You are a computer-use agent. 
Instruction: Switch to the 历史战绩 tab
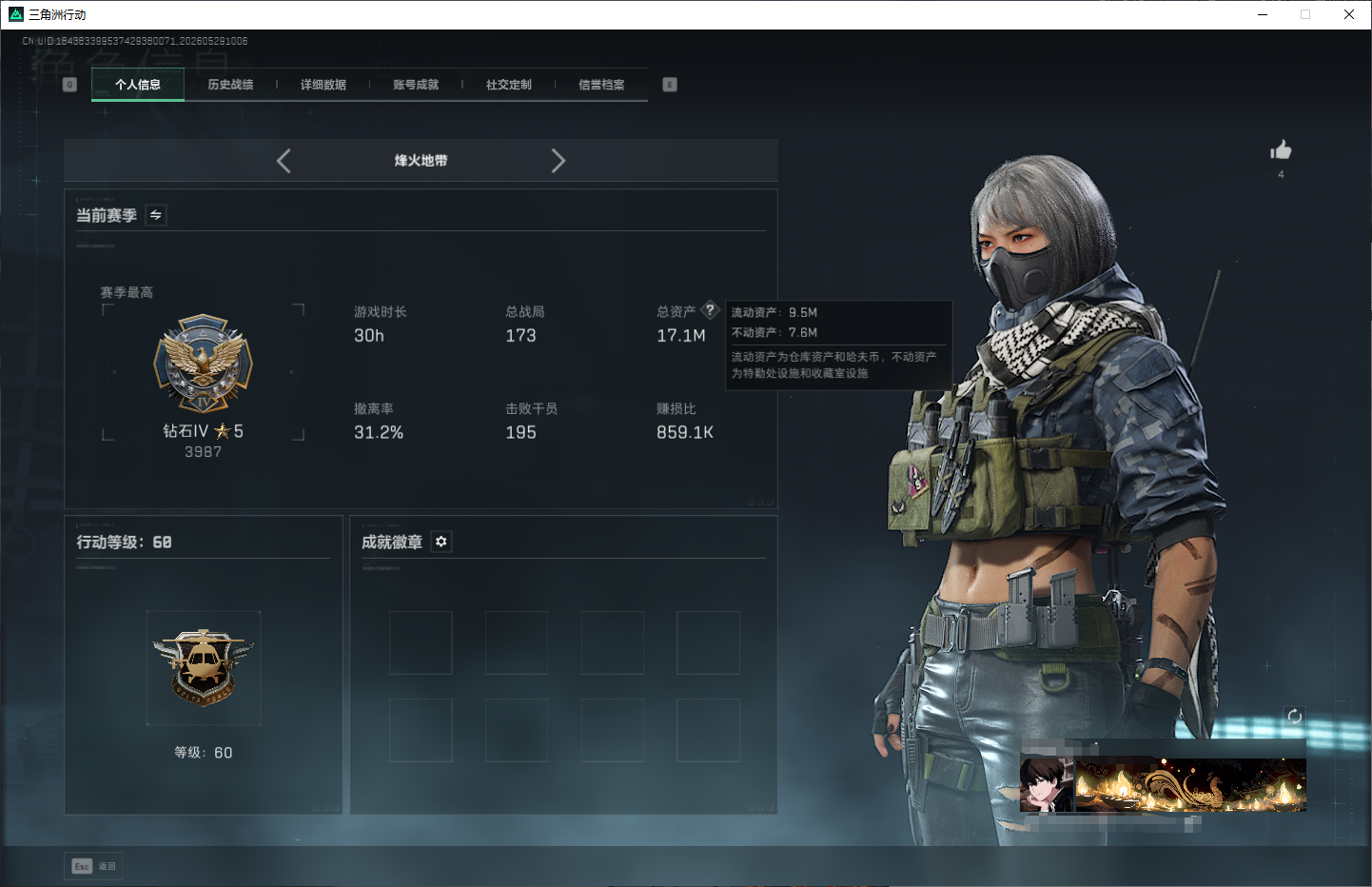coord(230,85)
